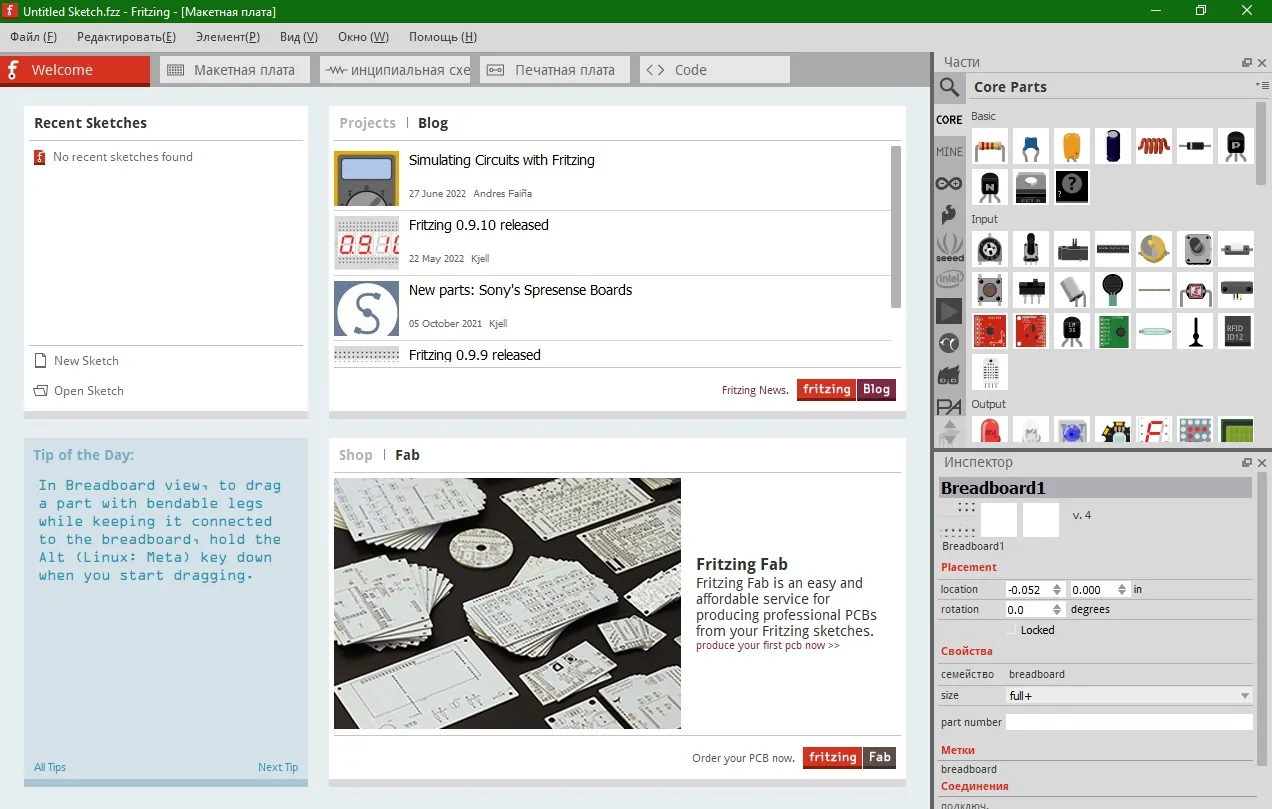Select the mystery part question mark icon

(1072, 186)
